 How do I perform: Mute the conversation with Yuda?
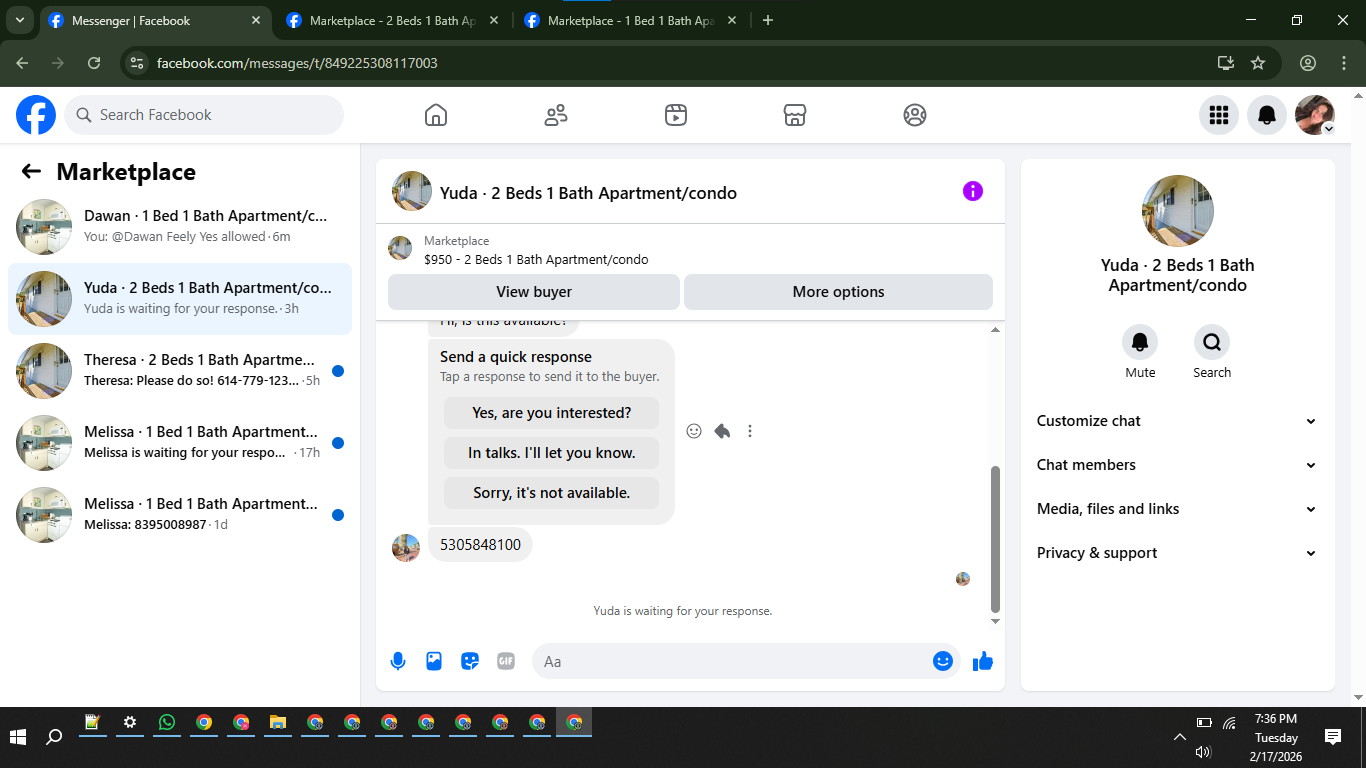coord(1140,343)
